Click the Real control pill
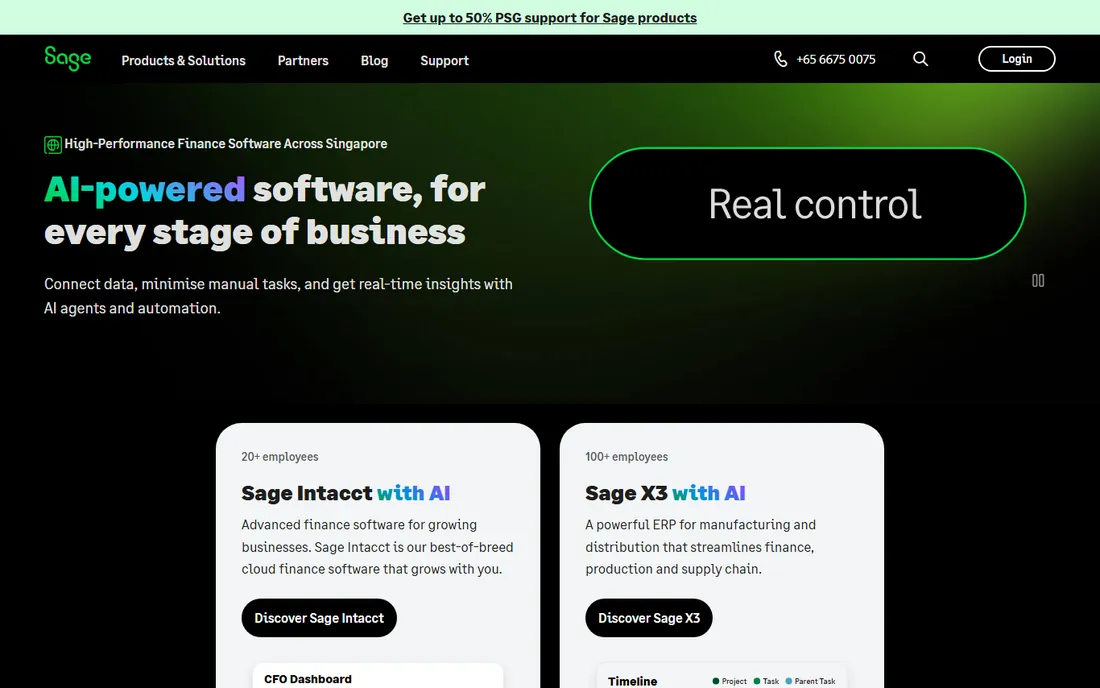This screenshot has height=688, width=1100. pos(807,203)
